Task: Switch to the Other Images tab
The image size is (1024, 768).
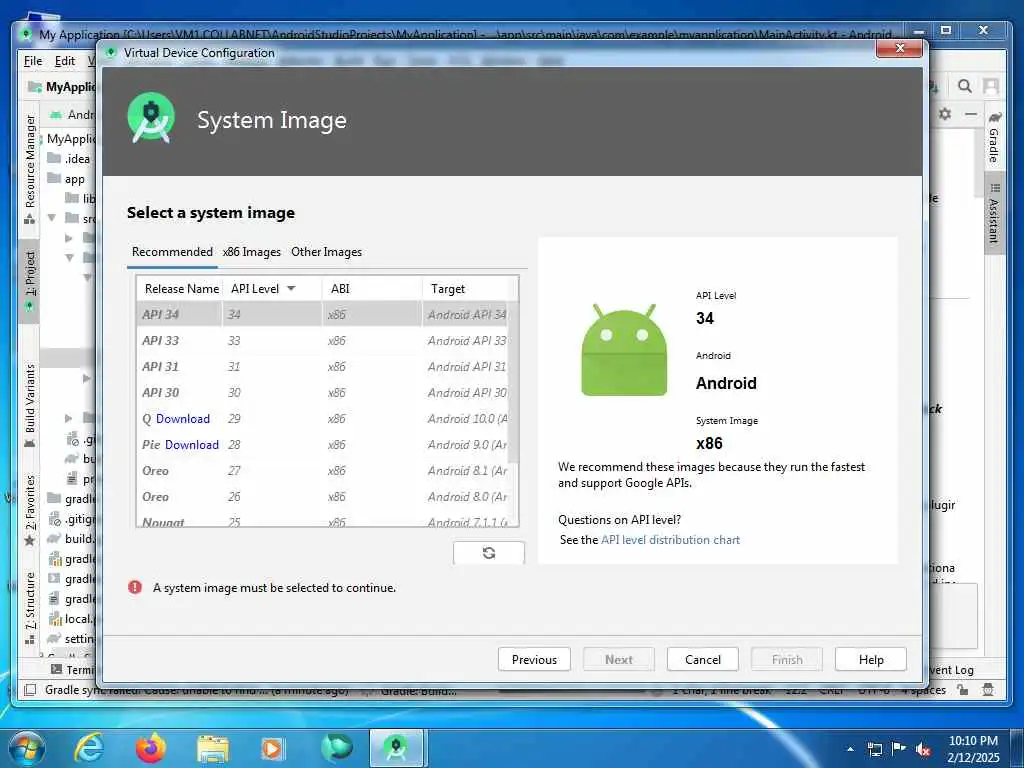Action: (327, 252)
